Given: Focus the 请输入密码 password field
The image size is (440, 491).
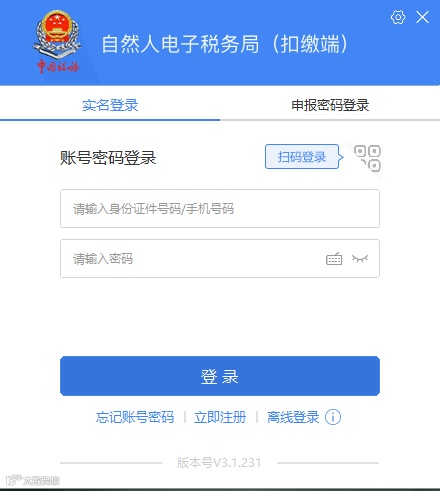Looking at the screenshot, I should [x=220, y=258].
